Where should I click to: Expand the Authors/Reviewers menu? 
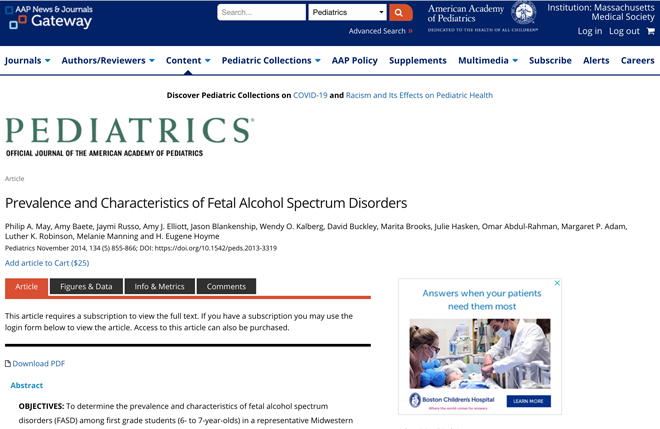point(108,60)
